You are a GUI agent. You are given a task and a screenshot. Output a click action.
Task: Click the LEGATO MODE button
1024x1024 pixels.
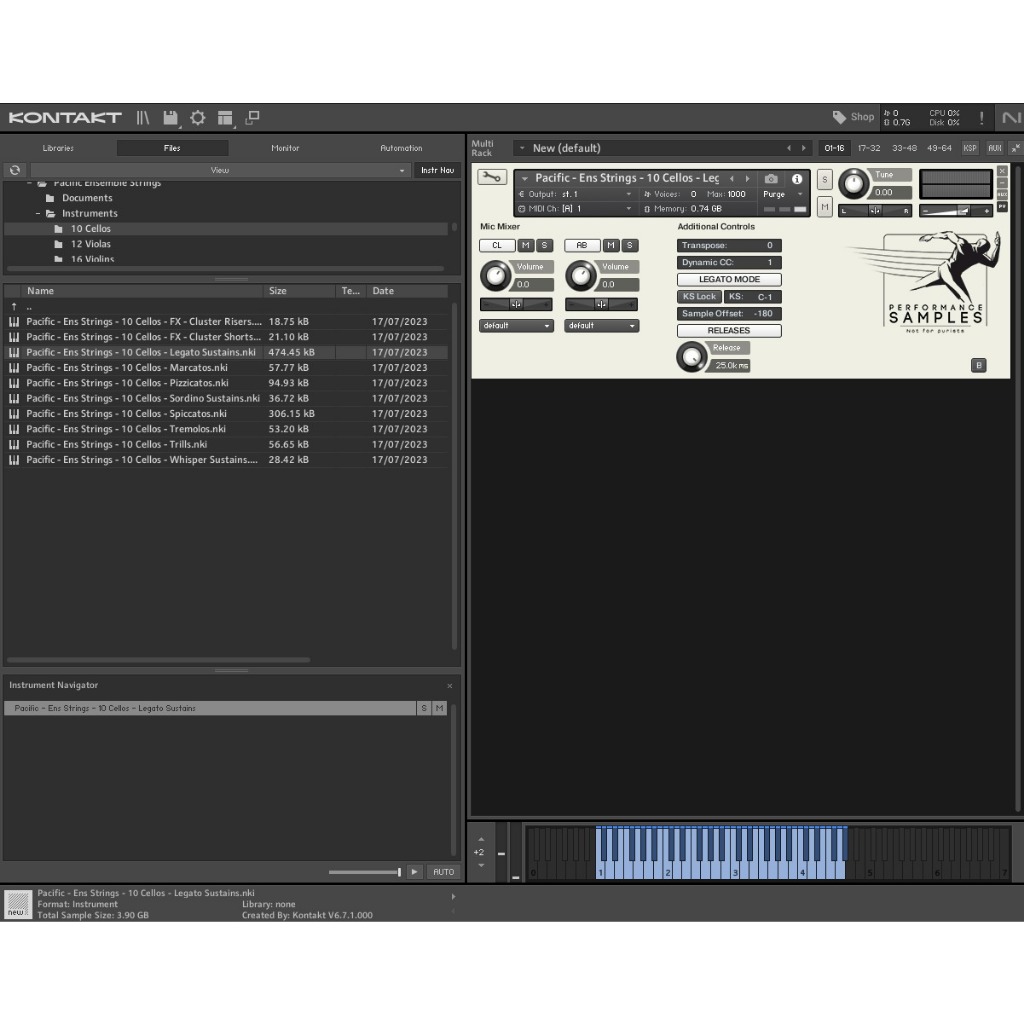tap(729, 280)
